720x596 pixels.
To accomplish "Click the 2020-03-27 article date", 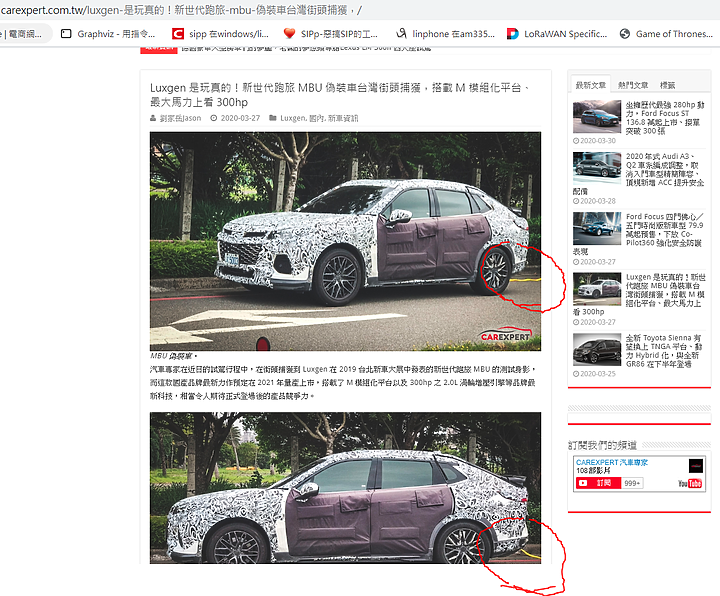I will (240, 118).
